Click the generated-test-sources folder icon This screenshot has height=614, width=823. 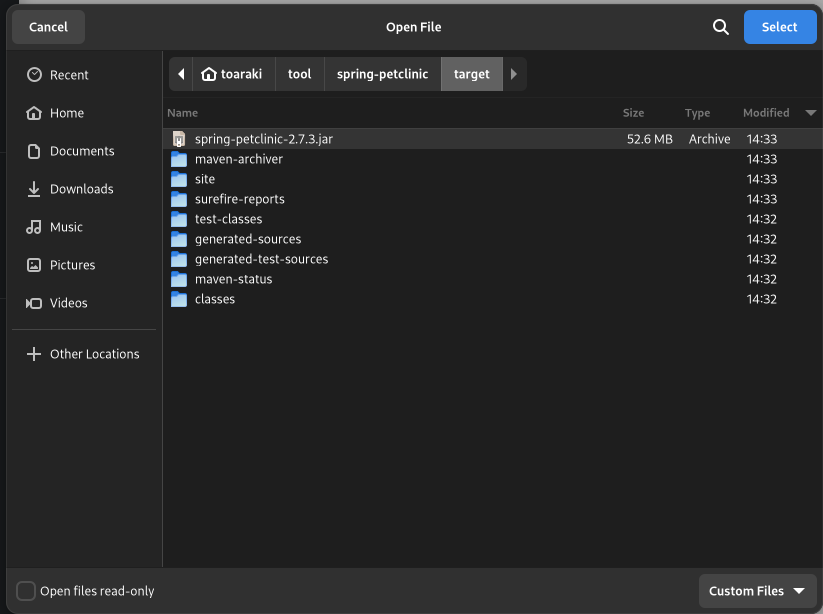pyautogui.click(x=179, y=259)
